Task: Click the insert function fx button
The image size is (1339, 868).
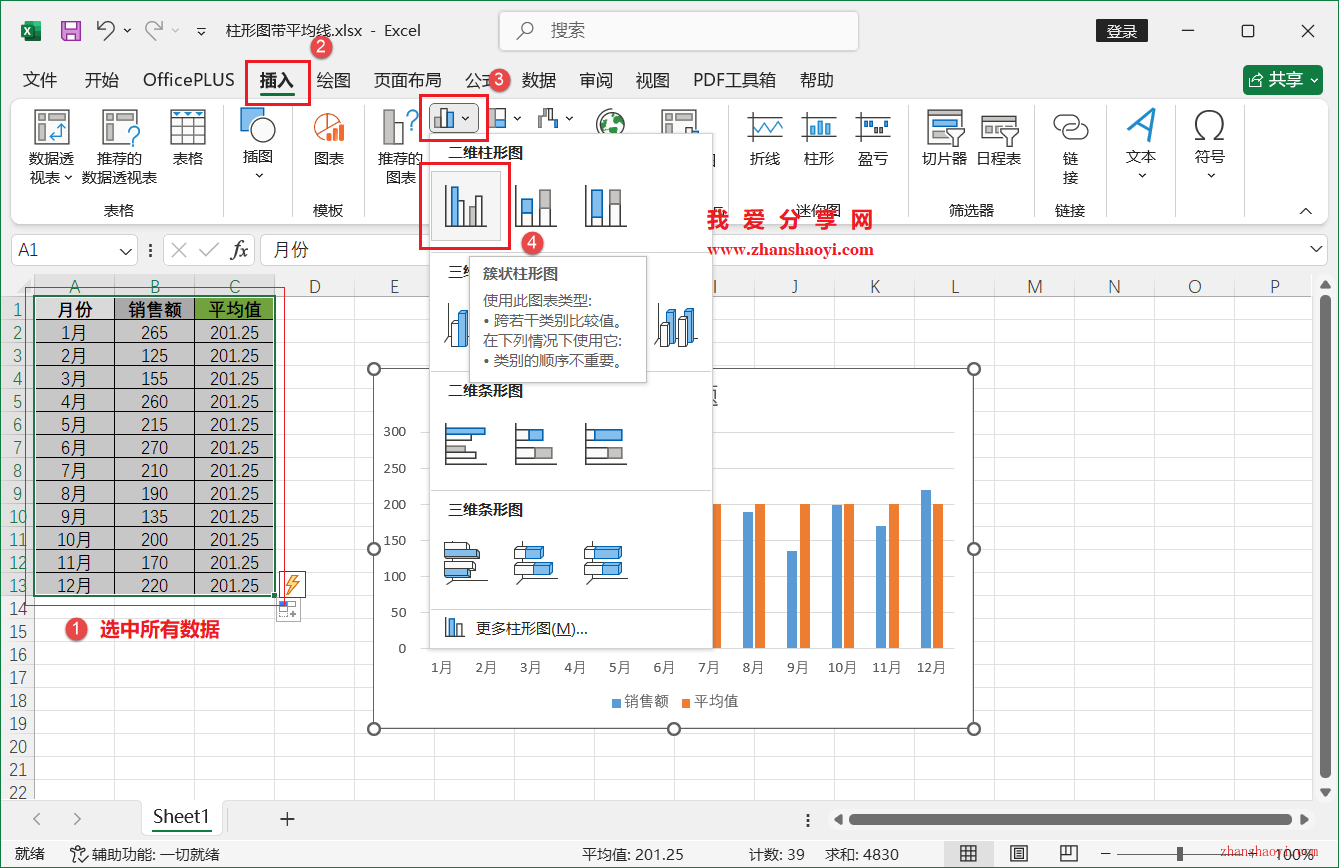Action: (x=239, y=250)
